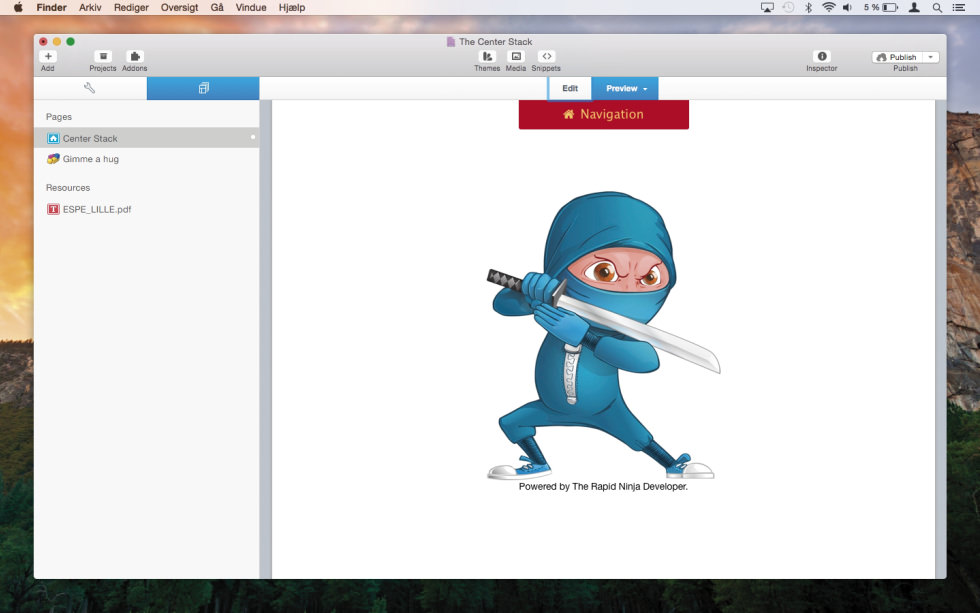Open the Oversigt menu
This screenshot has width=980, height=613.
(x=179, y=7)
